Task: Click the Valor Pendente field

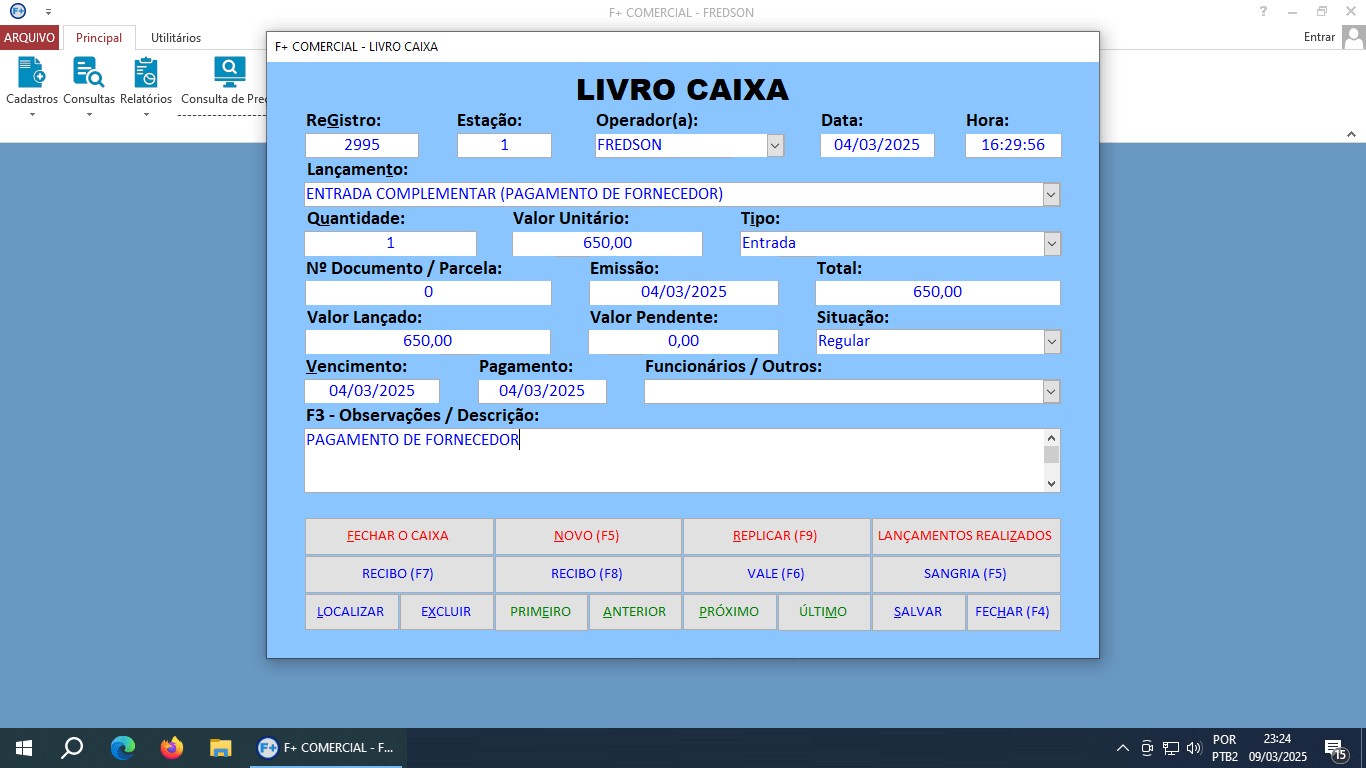Action: pyautogui.click(x=684, y=341)
